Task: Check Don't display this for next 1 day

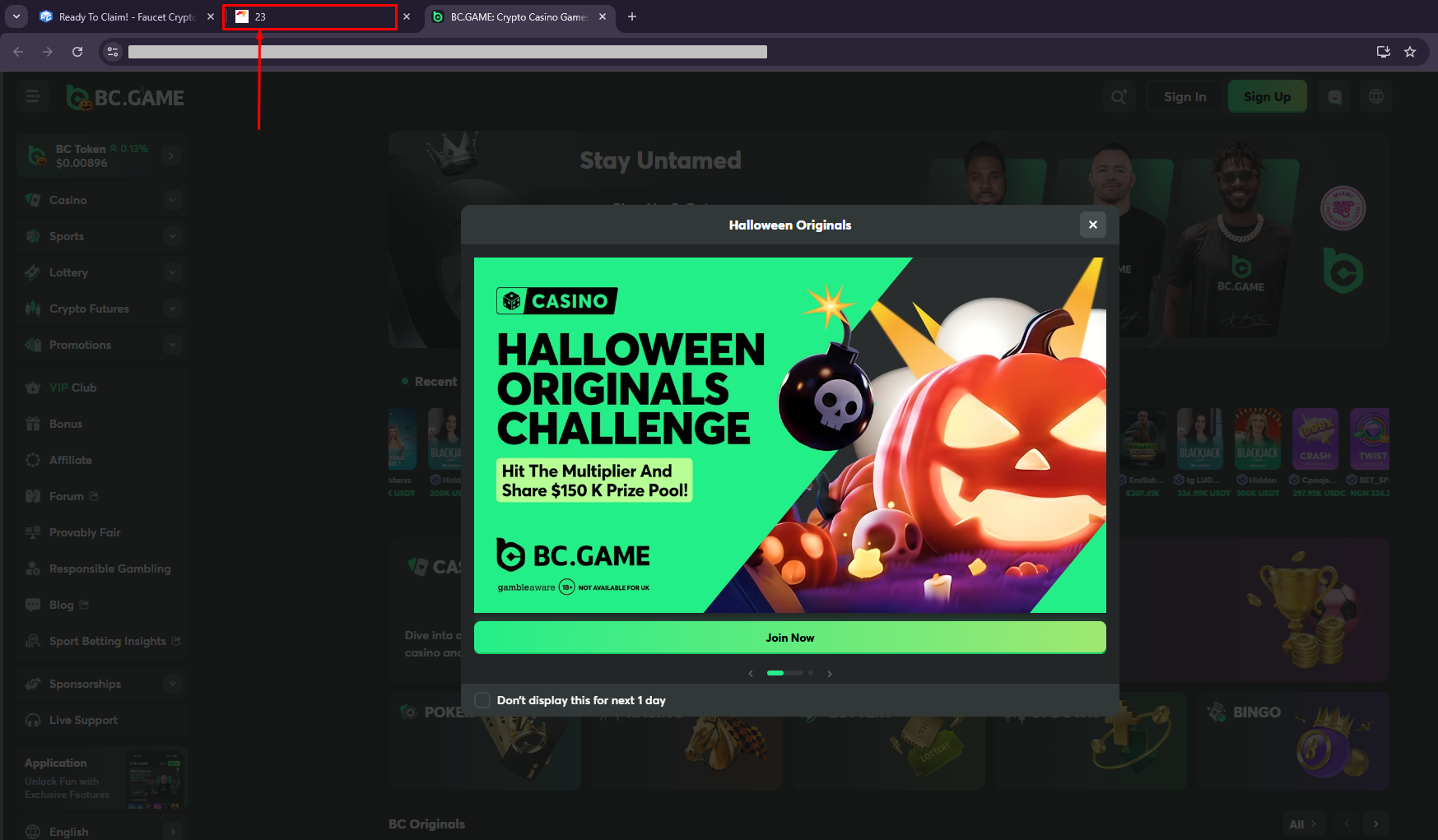Action: [482, 700]
